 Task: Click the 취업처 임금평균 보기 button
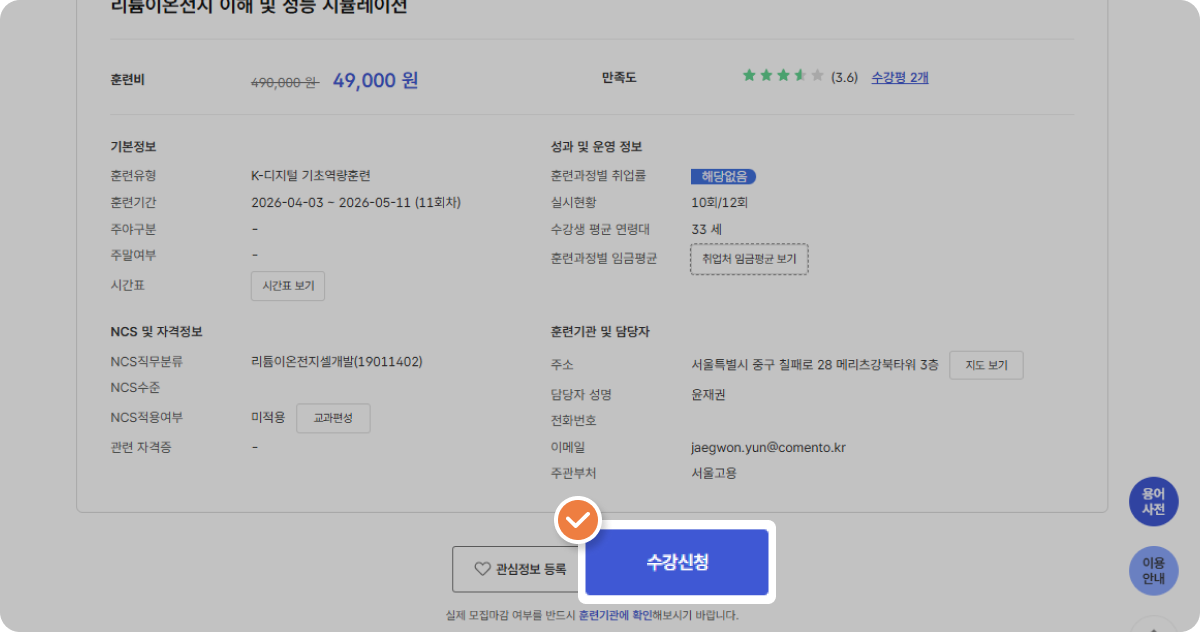click(x=749, y=259)
